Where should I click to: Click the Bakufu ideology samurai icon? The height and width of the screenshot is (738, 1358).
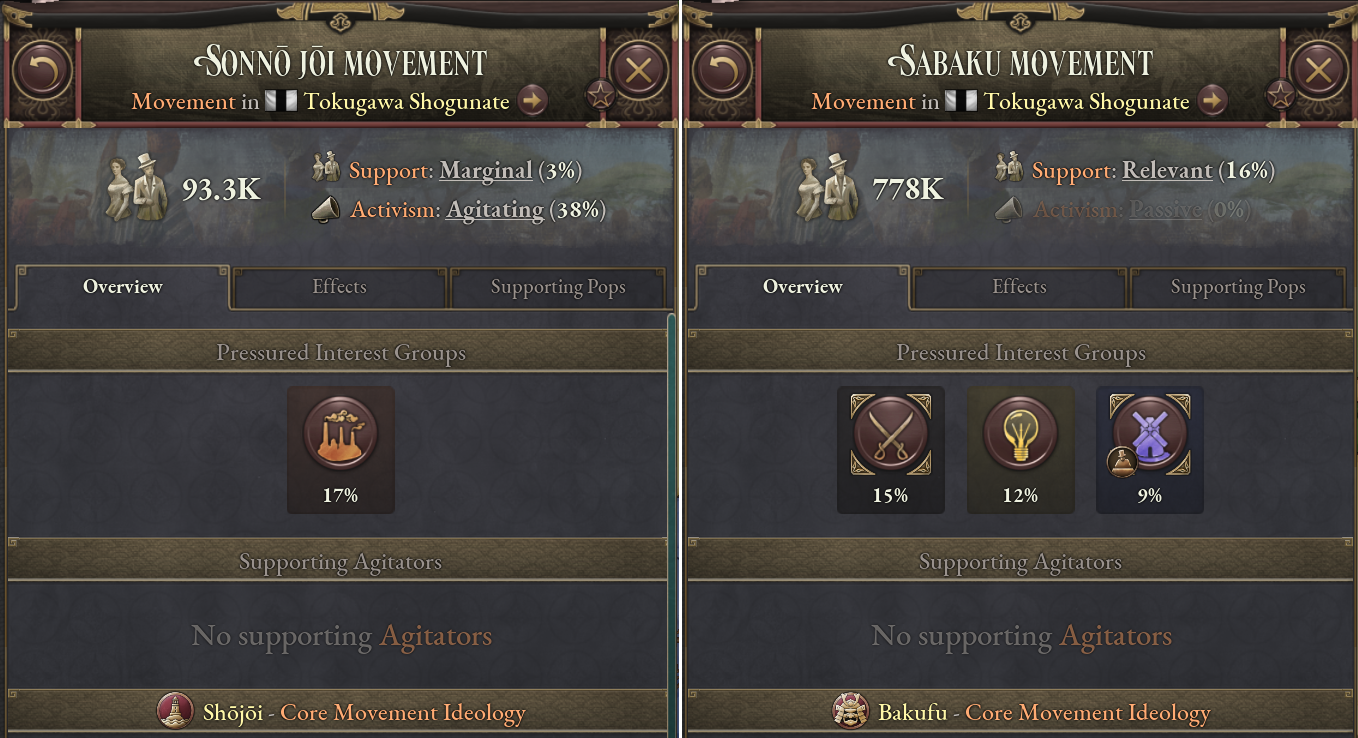click(x=851, y=712)
